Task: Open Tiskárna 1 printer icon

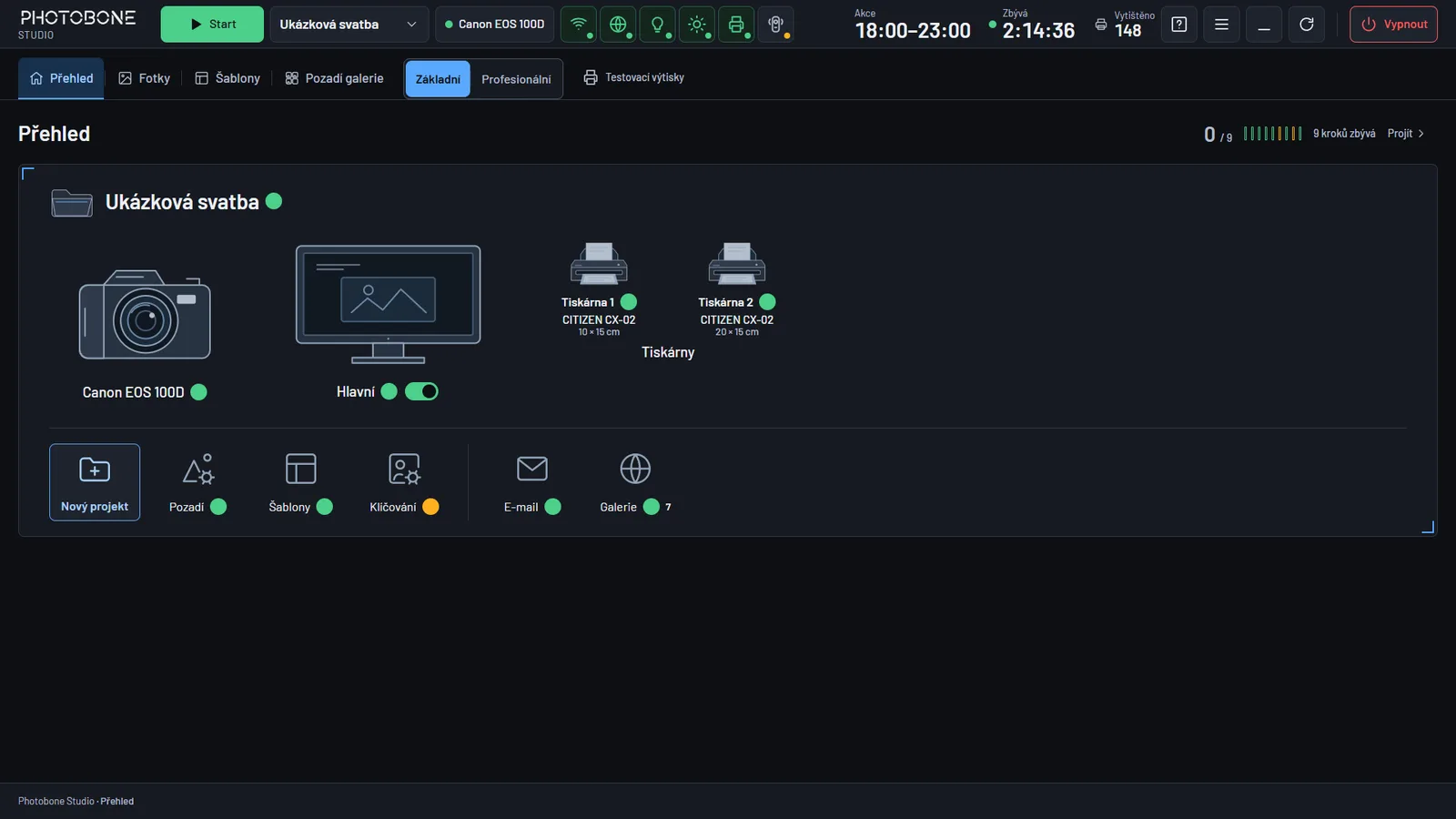Action: (599, 264)
